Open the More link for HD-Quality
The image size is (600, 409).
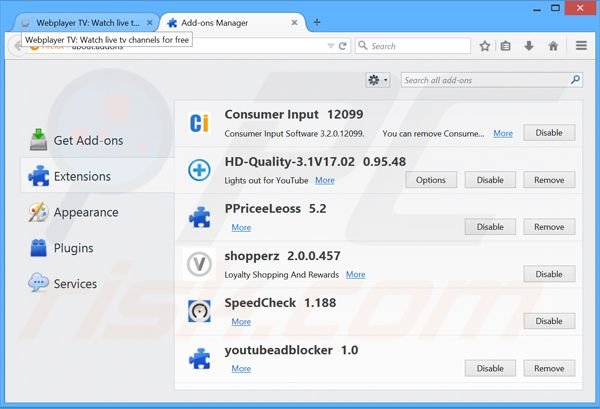click(x=324, y=180)
